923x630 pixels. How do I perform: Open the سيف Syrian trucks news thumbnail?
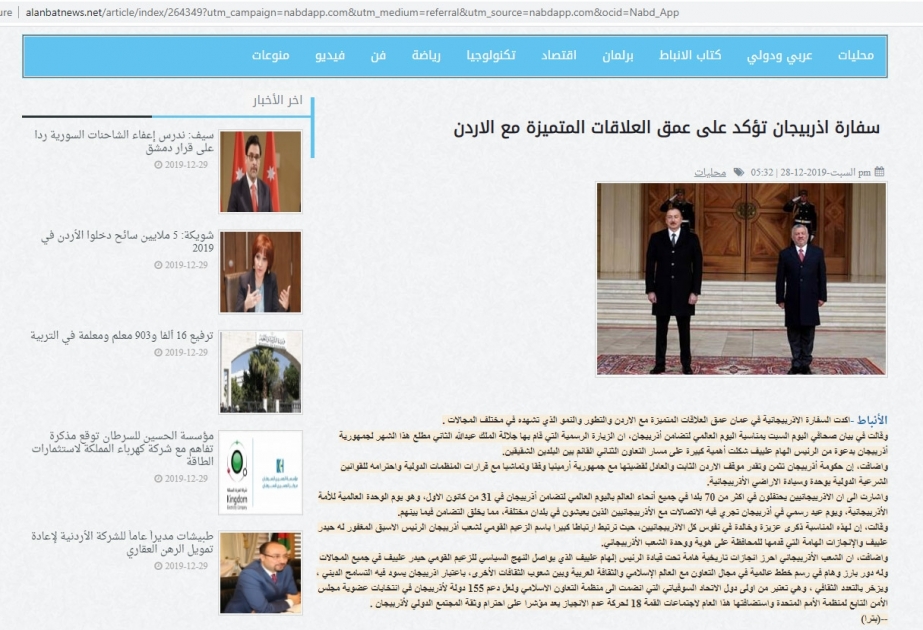click(x=261, y=171)
